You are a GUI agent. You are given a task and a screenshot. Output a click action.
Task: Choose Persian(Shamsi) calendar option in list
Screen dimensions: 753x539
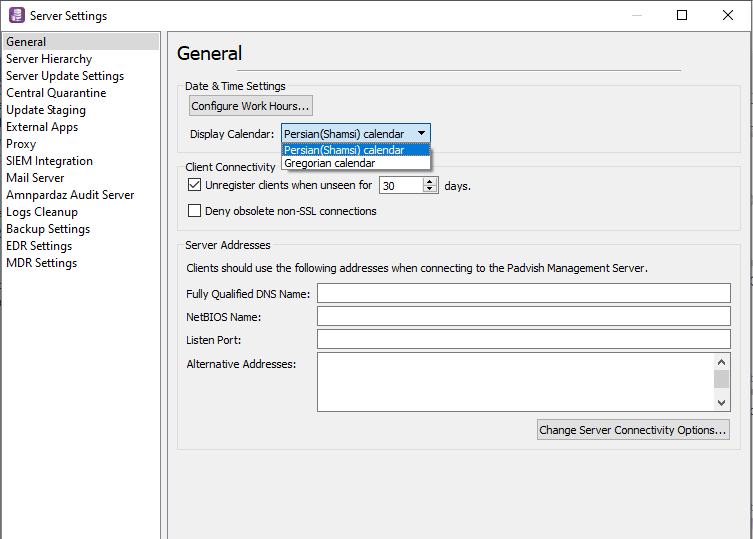click(355, 150)
